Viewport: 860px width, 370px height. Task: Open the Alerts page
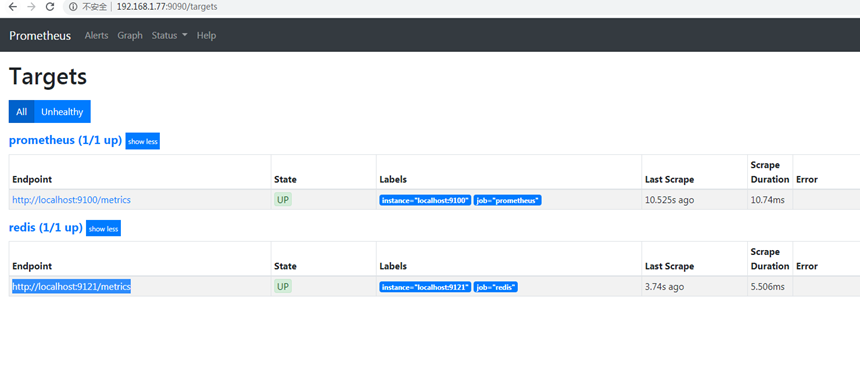tap(97, 35)
